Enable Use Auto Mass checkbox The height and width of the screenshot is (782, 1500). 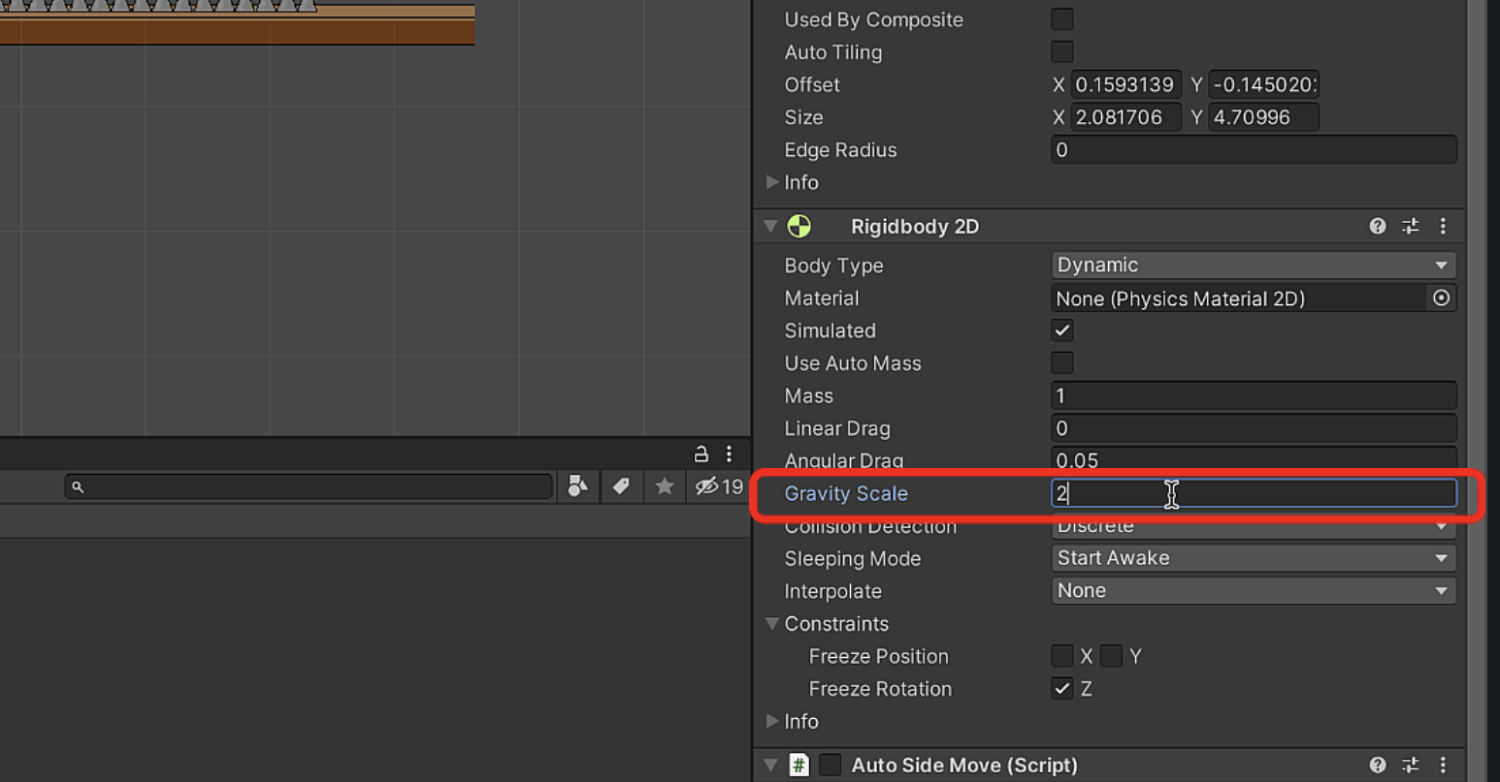click(1062, 363)
